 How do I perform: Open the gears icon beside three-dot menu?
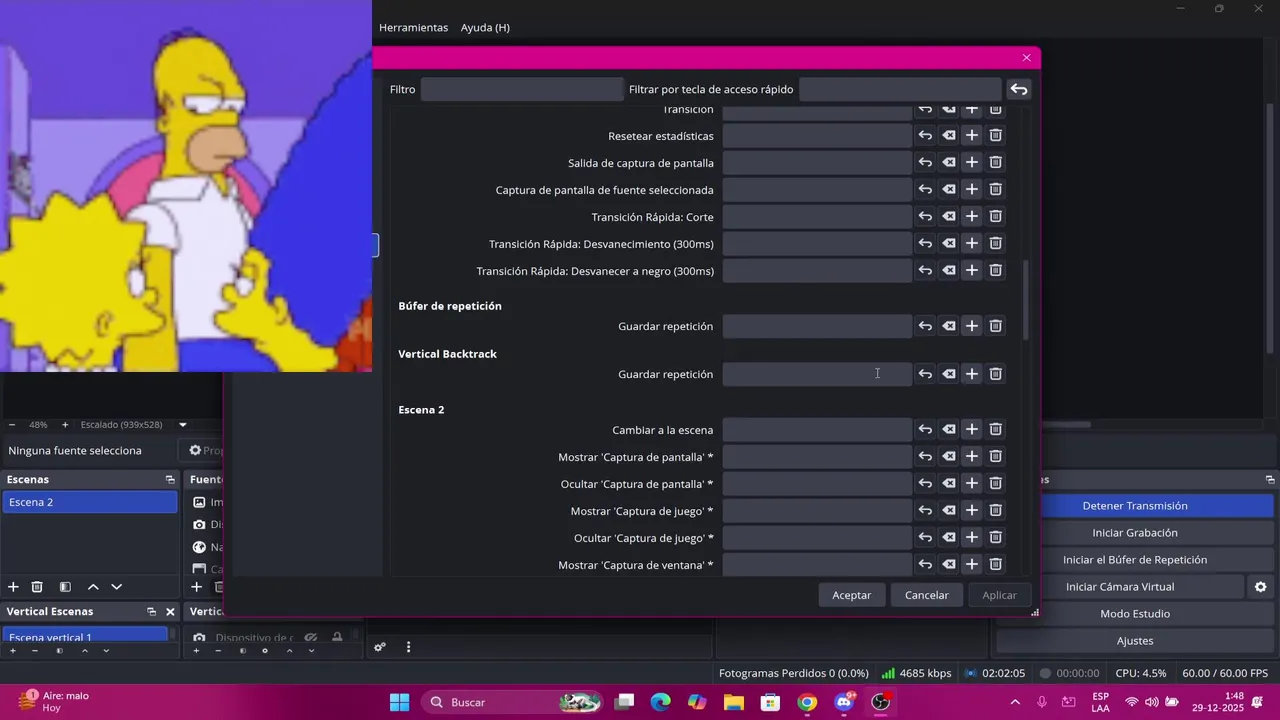(380, 647)
